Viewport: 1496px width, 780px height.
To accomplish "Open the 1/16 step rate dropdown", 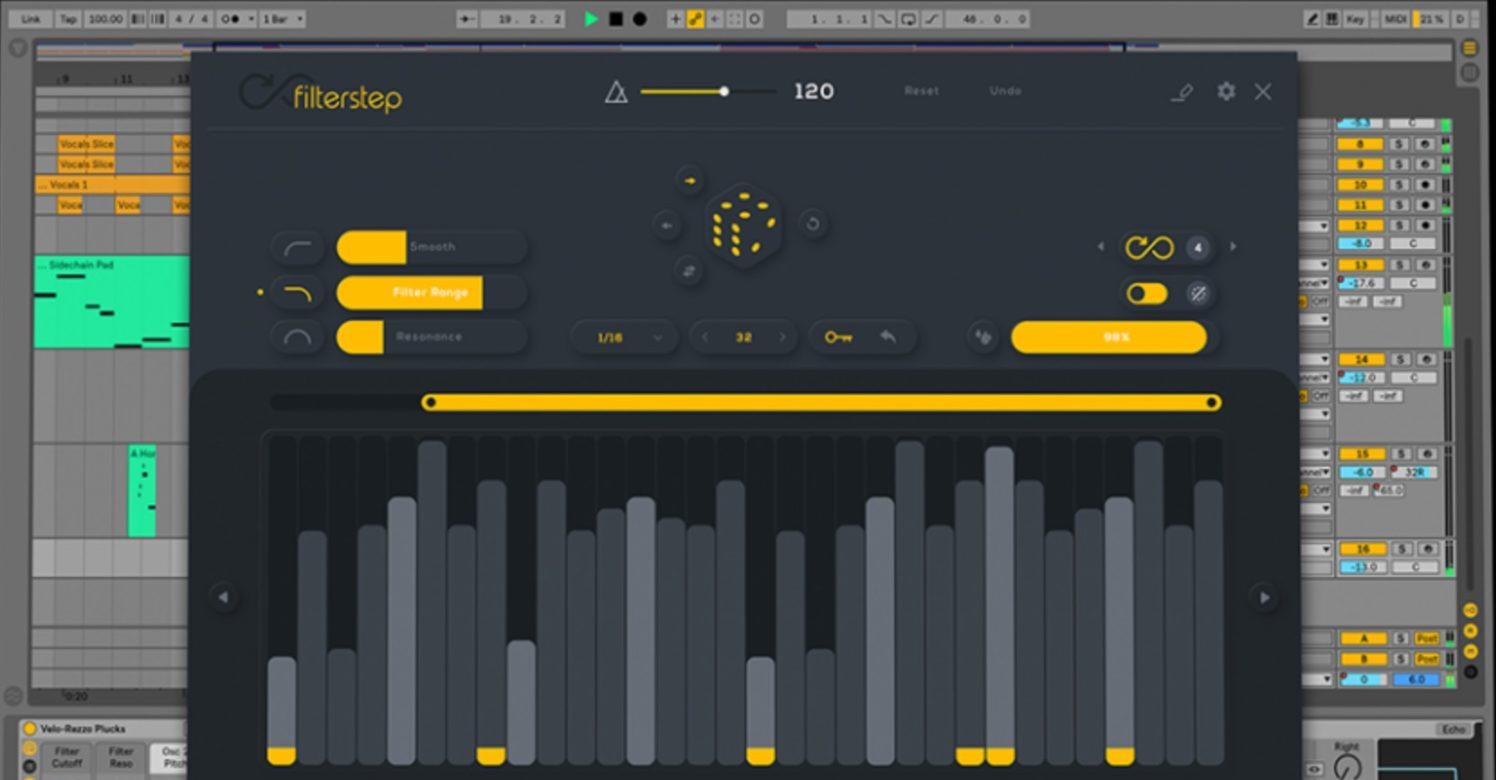I will click(624, 338).
